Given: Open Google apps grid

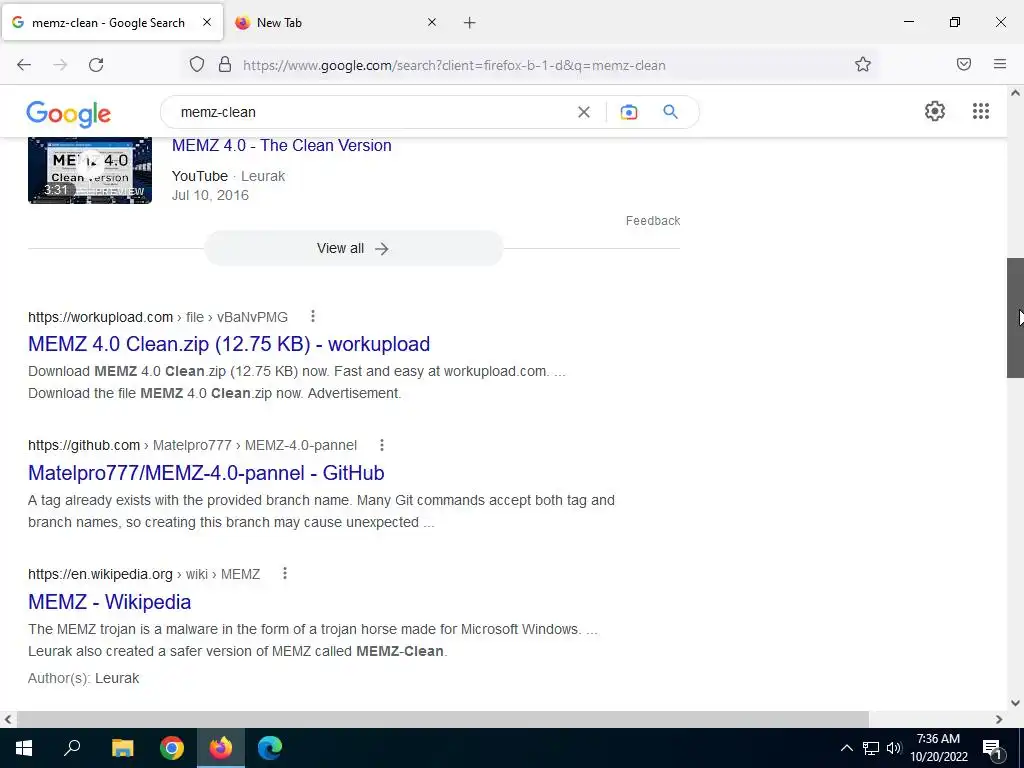Looking at the screenshot, I should [980, 111].
